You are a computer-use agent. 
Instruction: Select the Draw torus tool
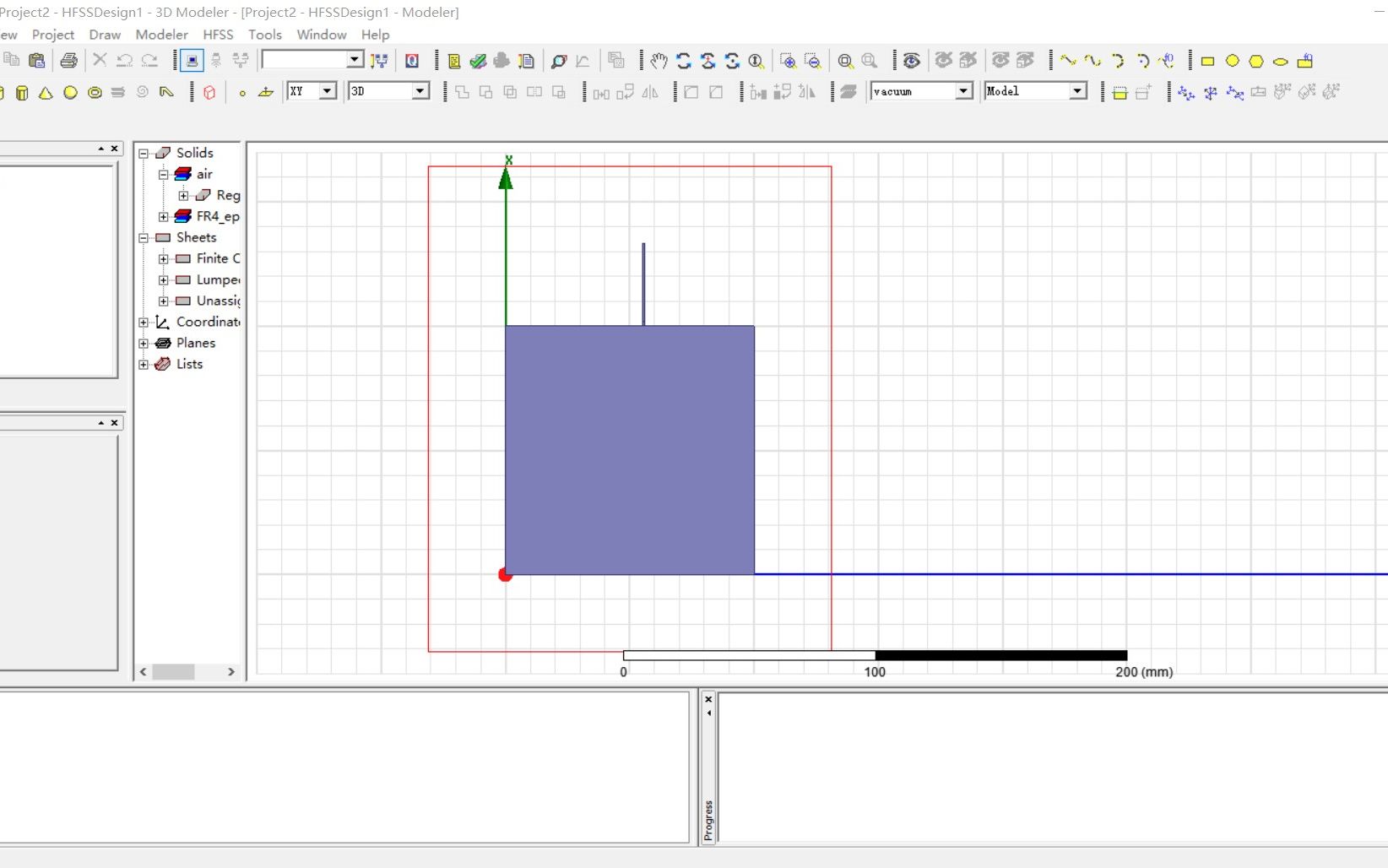pyautogui.click(x=95, y=92)
